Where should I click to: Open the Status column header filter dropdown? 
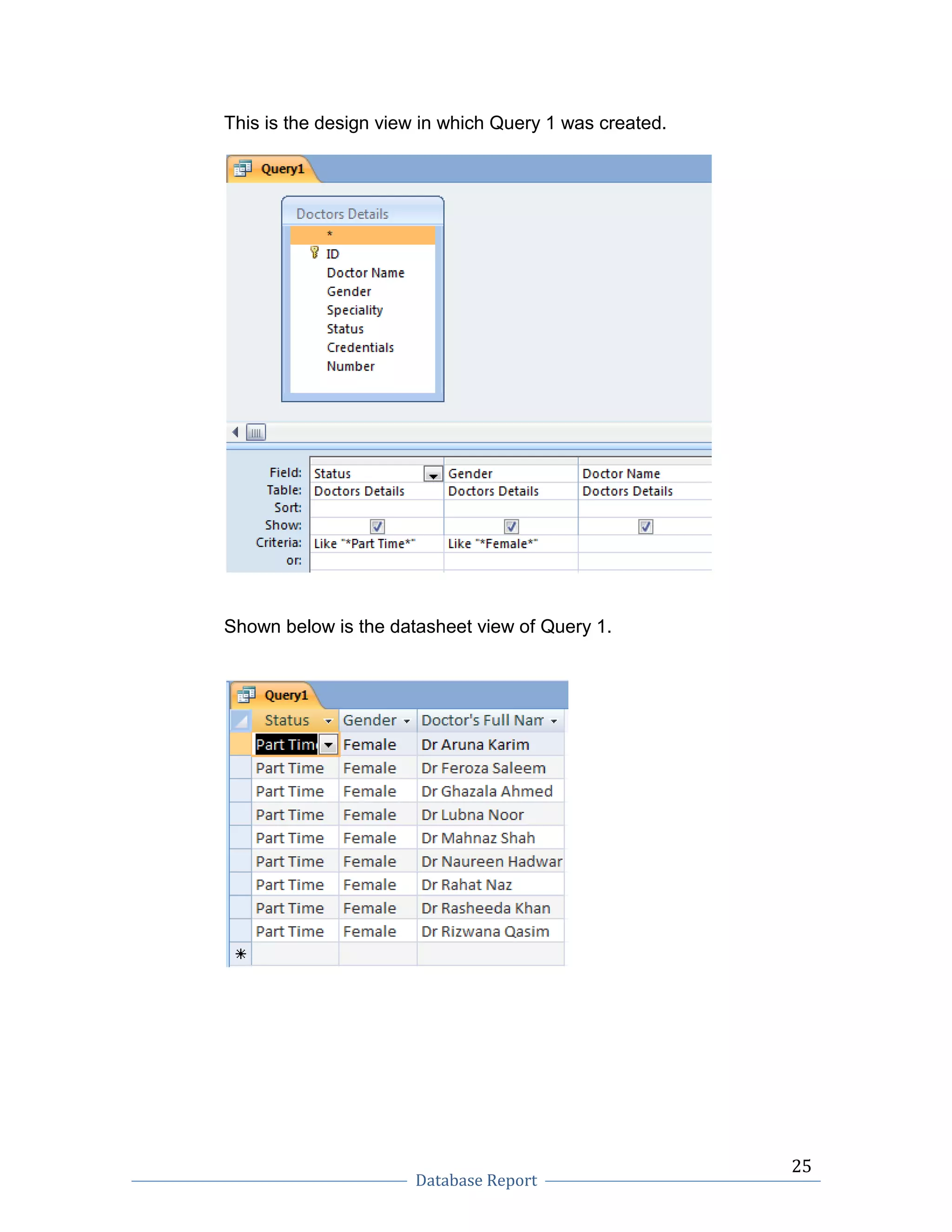[328, 721]
